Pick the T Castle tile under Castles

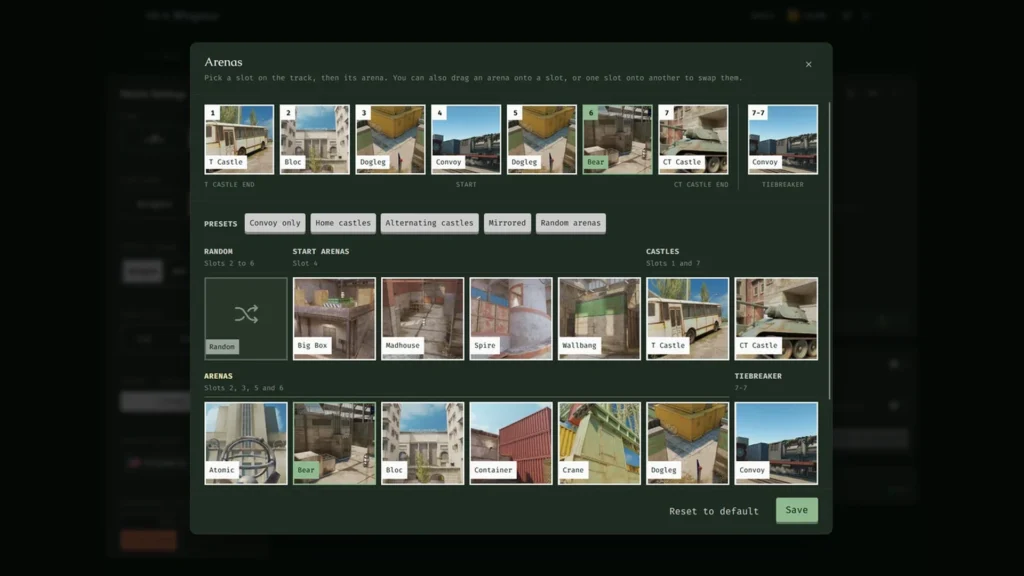688,319
